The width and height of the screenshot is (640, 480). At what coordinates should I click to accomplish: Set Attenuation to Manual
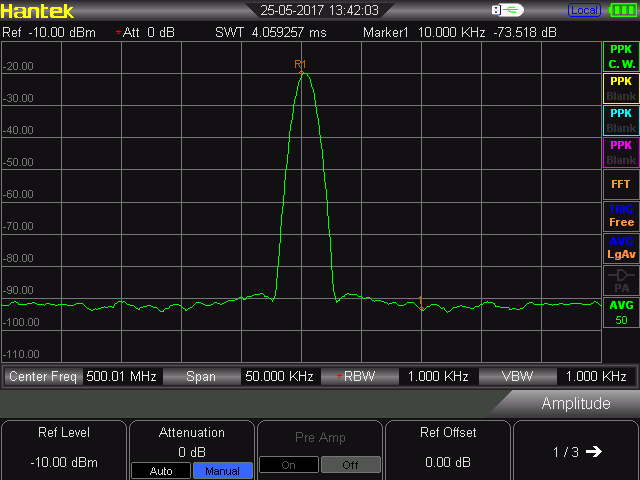pyautogui.click(x=223, y=471)
